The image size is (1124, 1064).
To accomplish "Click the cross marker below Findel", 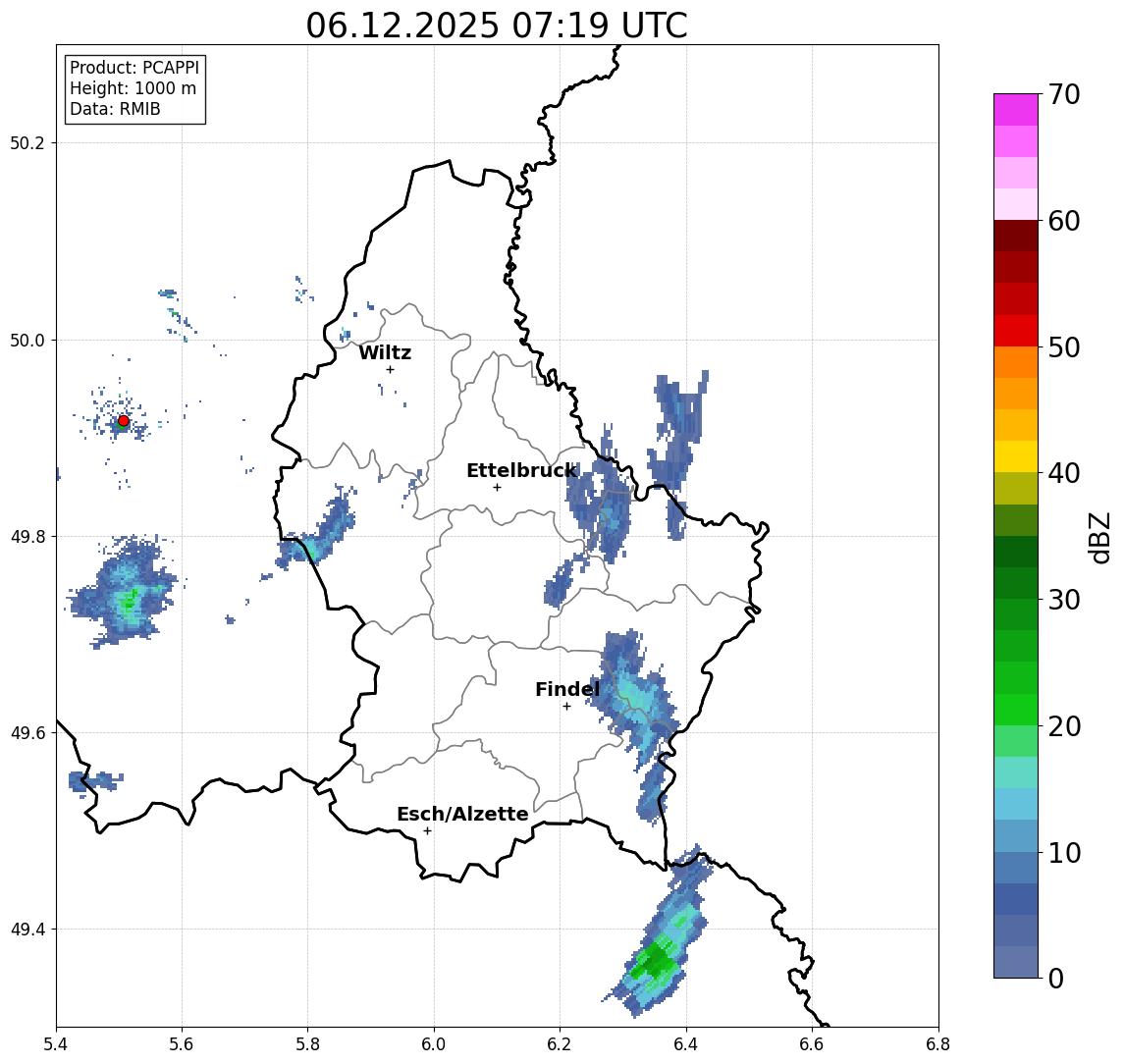I will (x=566, y=707).
